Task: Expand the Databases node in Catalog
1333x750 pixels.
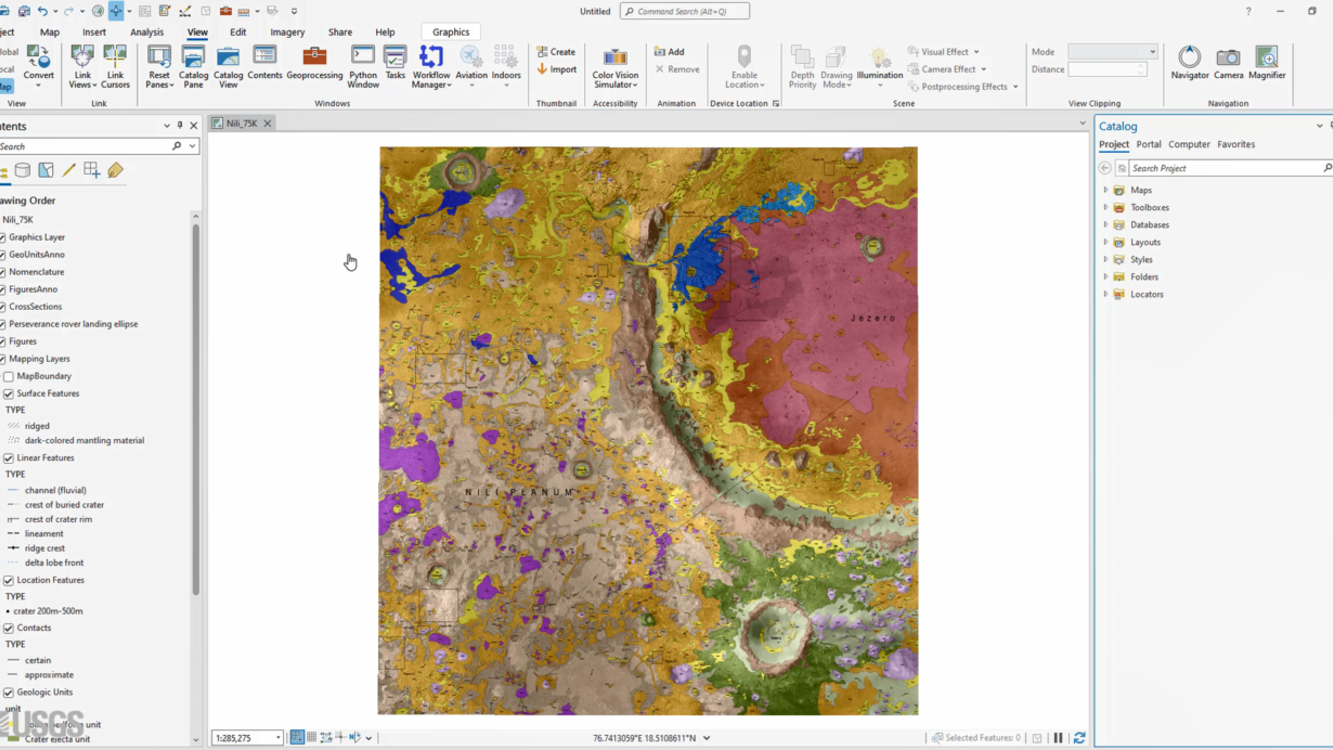Action: pyautogui.click(x=1106, y=225)
